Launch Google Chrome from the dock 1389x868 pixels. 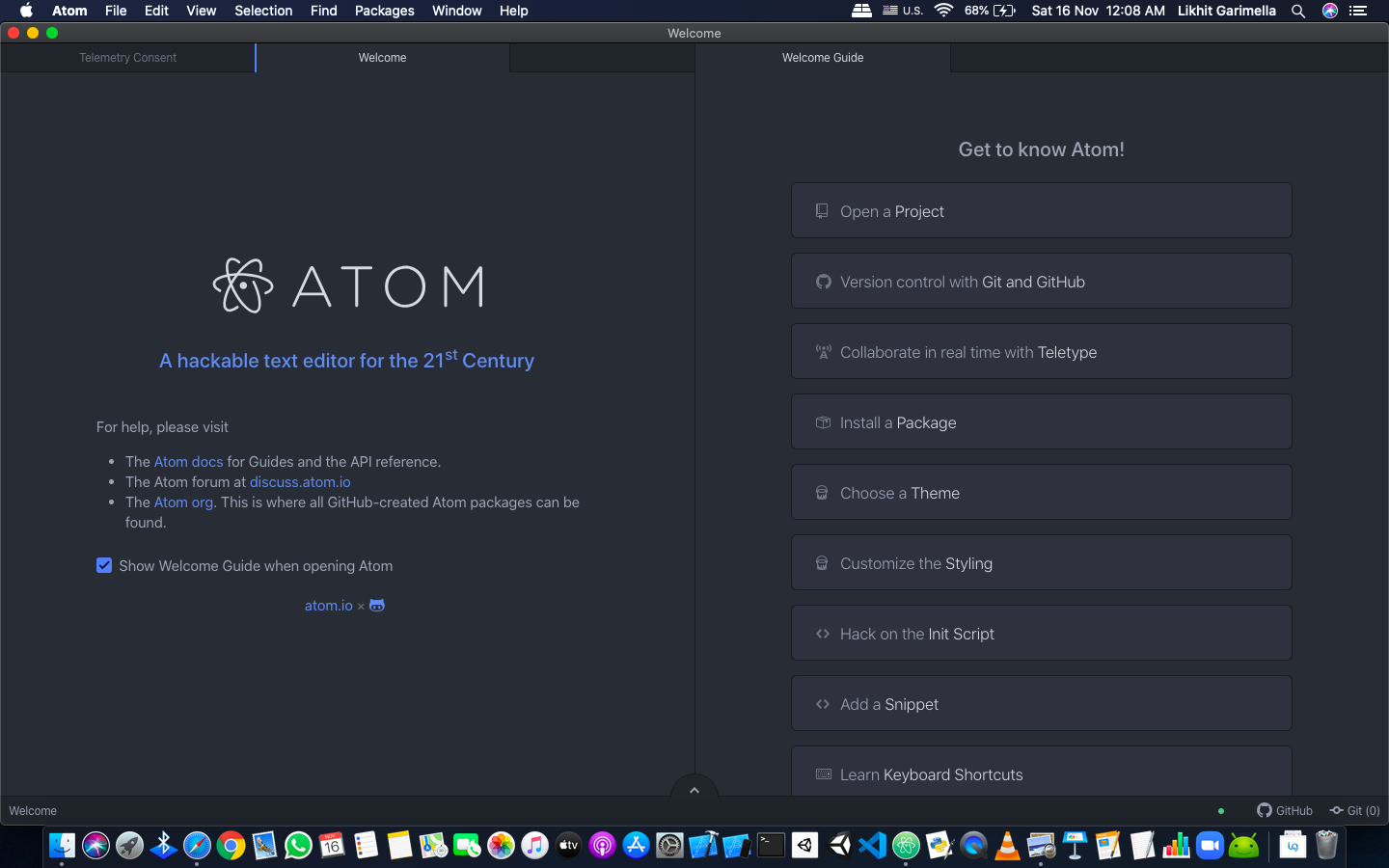(231, 846)
